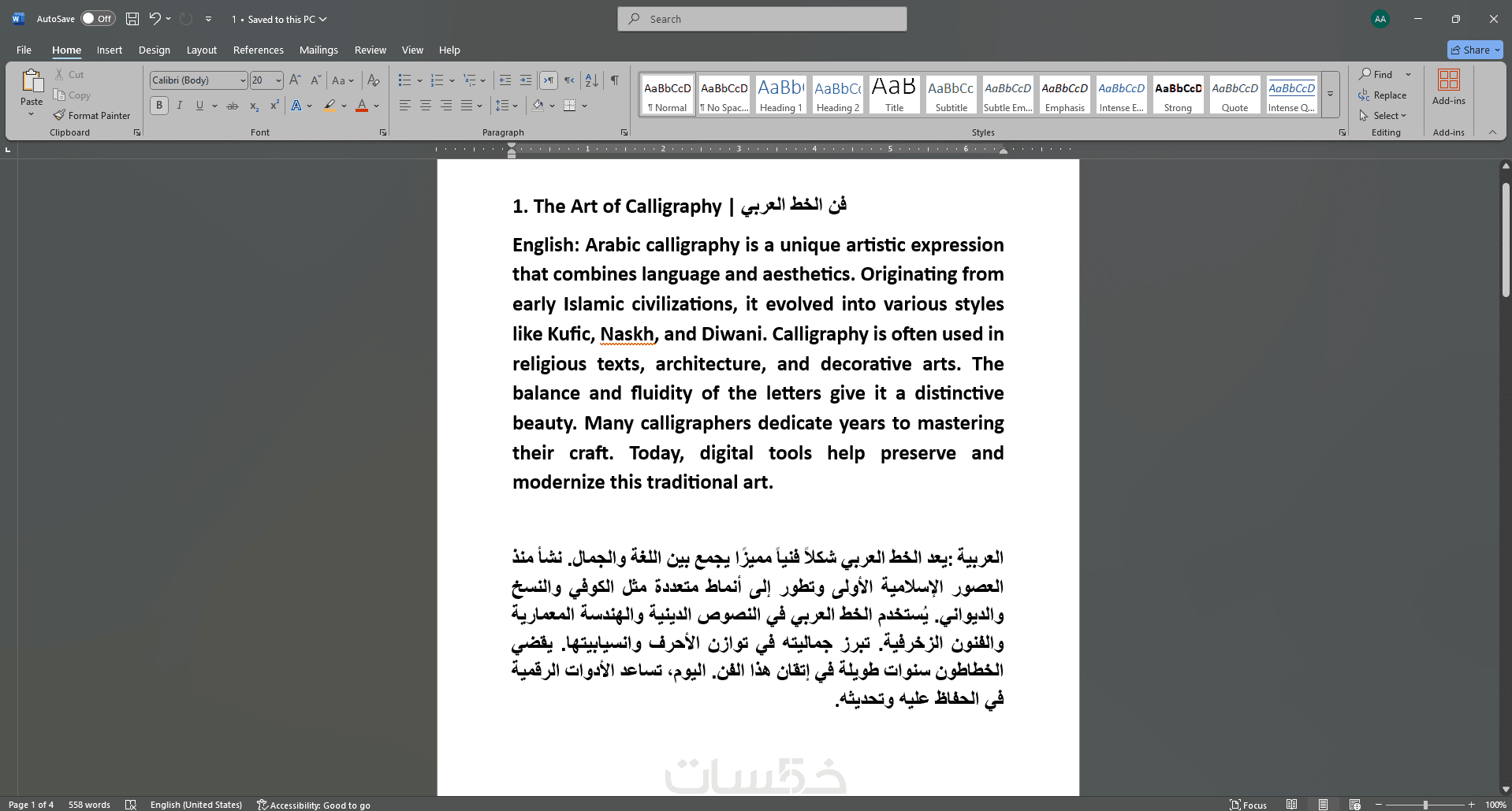Viewport: 1512px width, 811px height.
Task: Apply superscript formatting
Action: point(274,106)
